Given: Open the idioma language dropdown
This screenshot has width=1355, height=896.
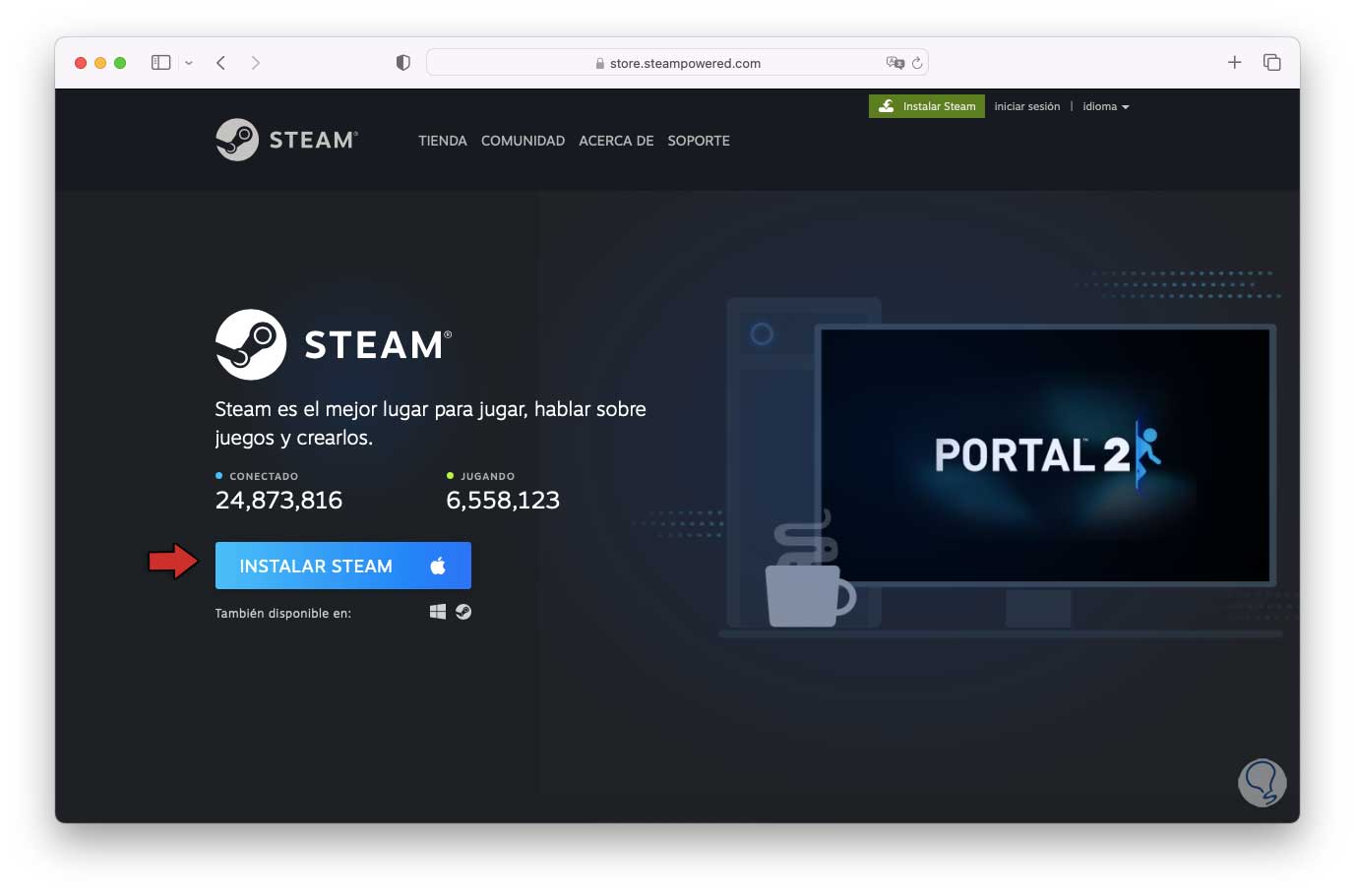Looking at the screenshot, I should [x=1106, y=106].
